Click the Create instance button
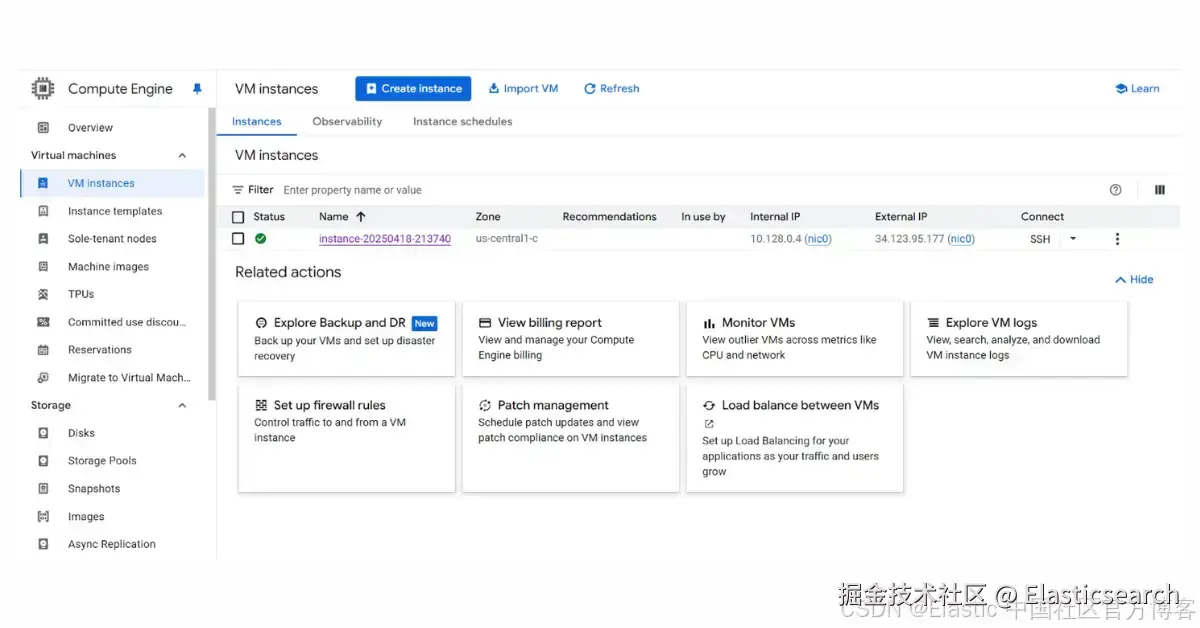Screen dimensions: 1200x628 (x=413, y=89)
